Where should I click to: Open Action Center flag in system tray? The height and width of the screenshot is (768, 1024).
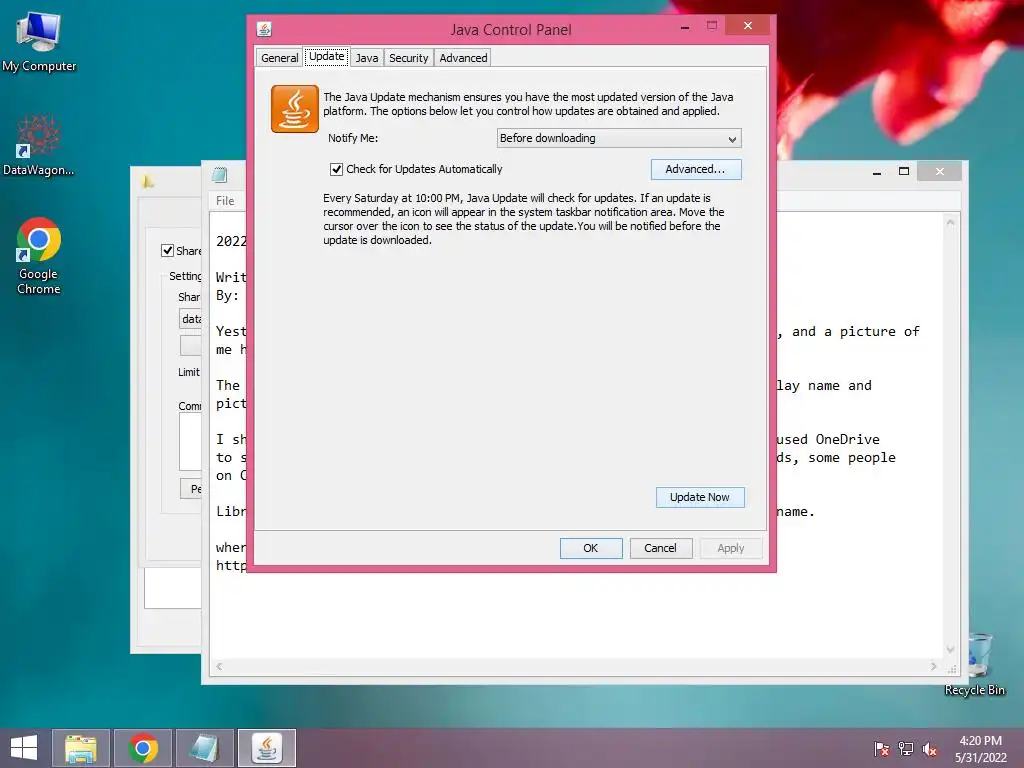(x=881, y=748)
